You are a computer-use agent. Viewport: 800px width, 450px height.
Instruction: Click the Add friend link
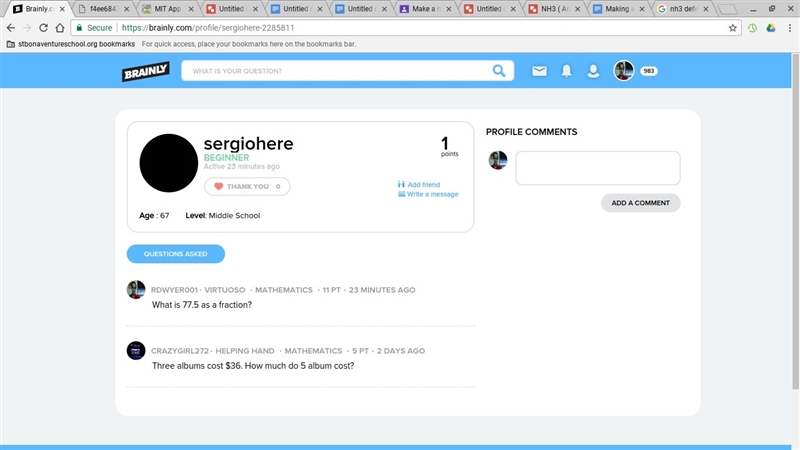tap(419, 185)
